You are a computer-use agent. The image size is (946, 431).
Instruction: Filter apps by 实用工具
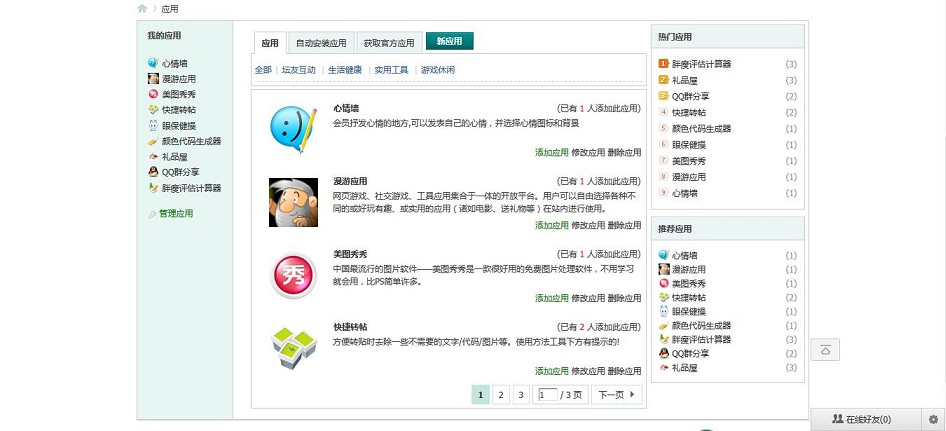[x=392, y=70]
